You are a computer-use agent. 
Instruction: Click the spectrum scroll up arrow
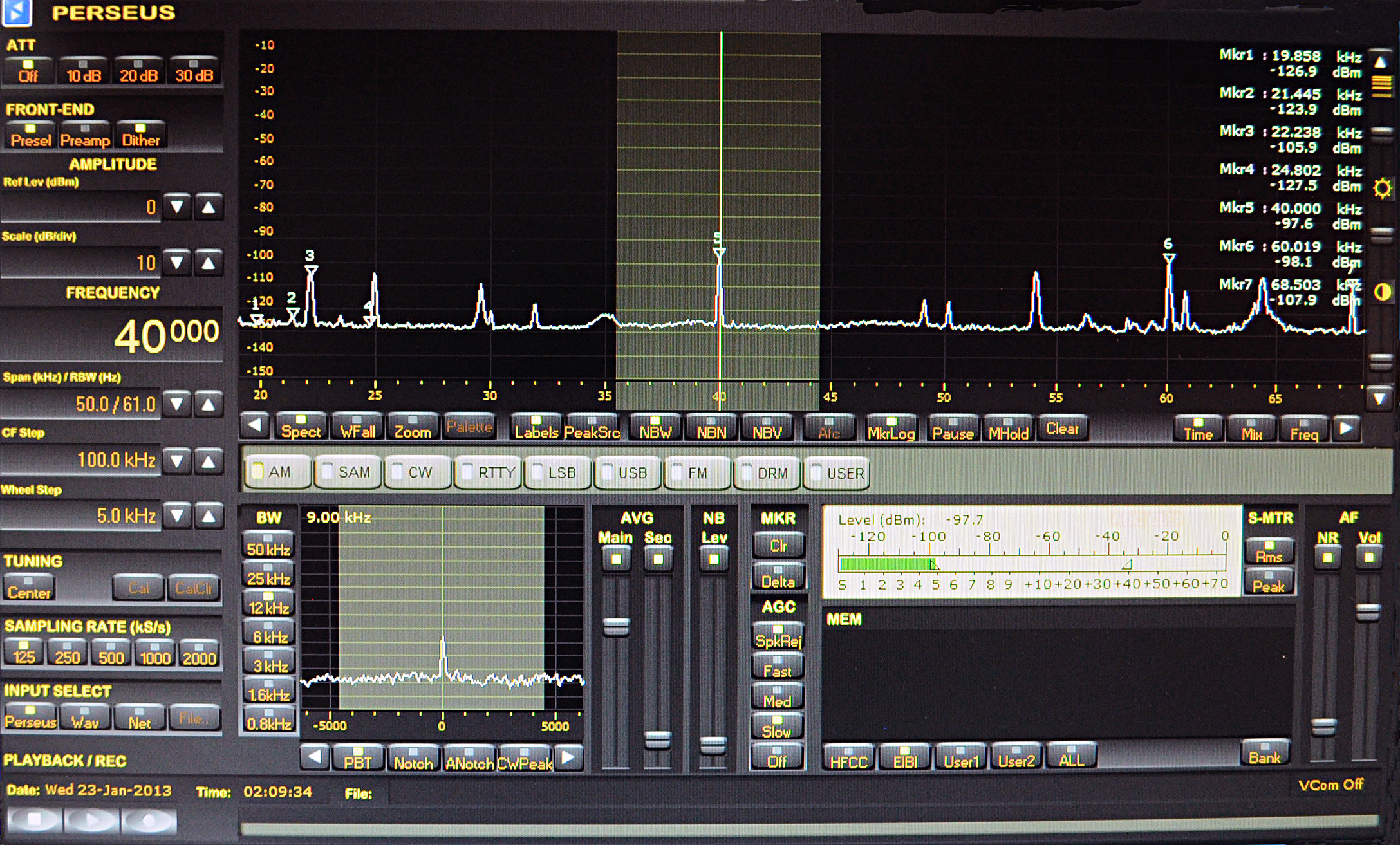1380,62
